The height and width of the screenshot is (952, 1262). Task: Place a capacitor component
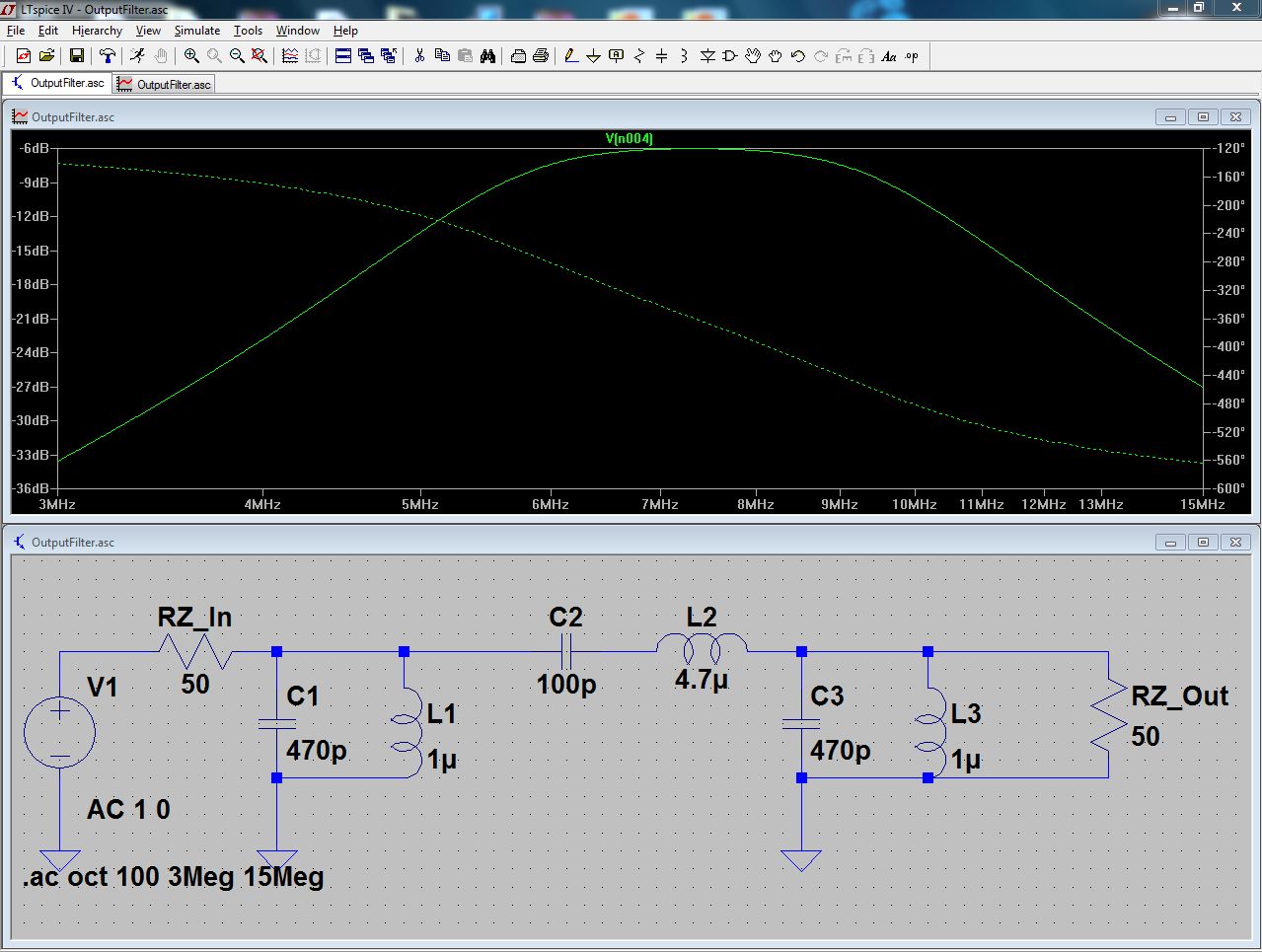pos(661,56)
